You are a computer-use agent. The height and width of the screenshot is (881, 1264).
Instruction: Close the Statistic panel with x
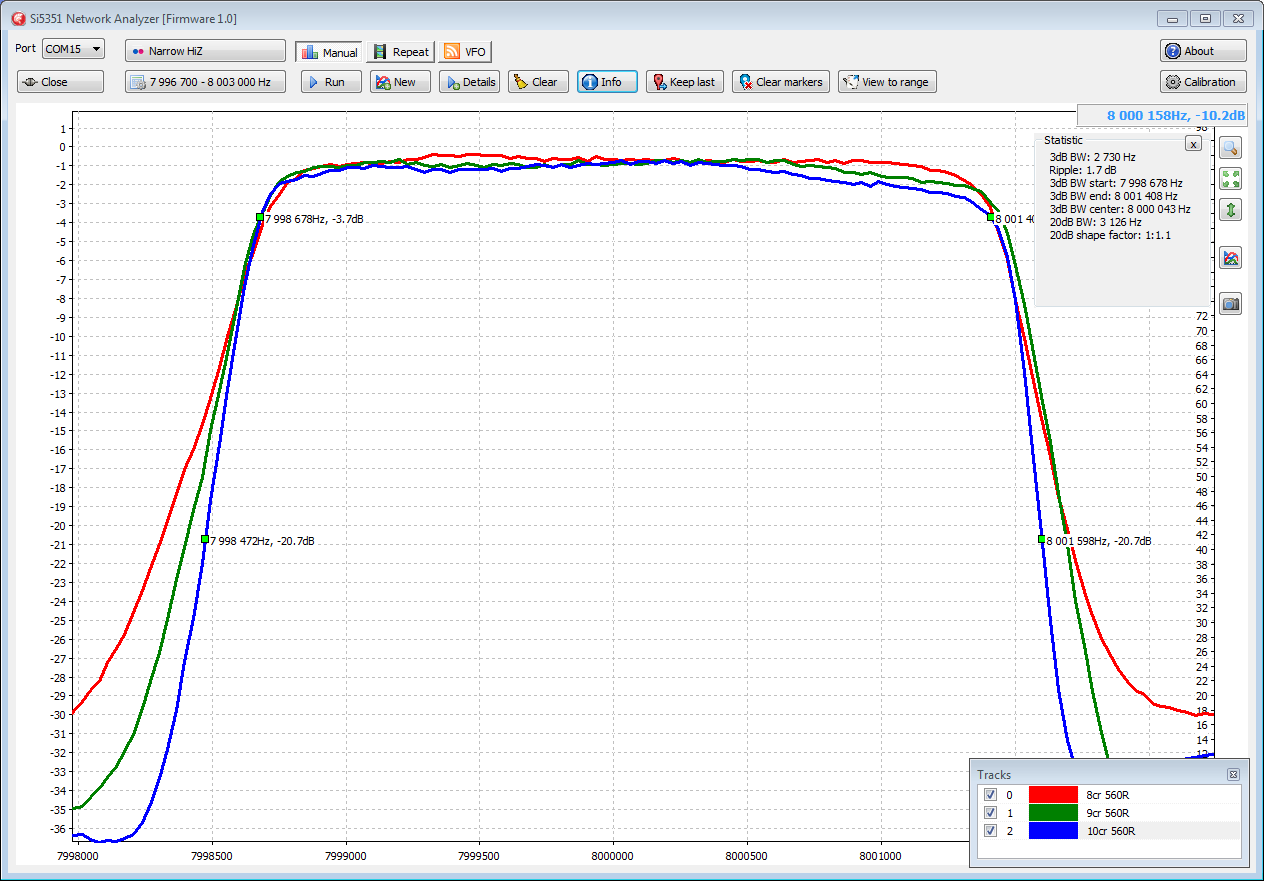(1192, 144)
